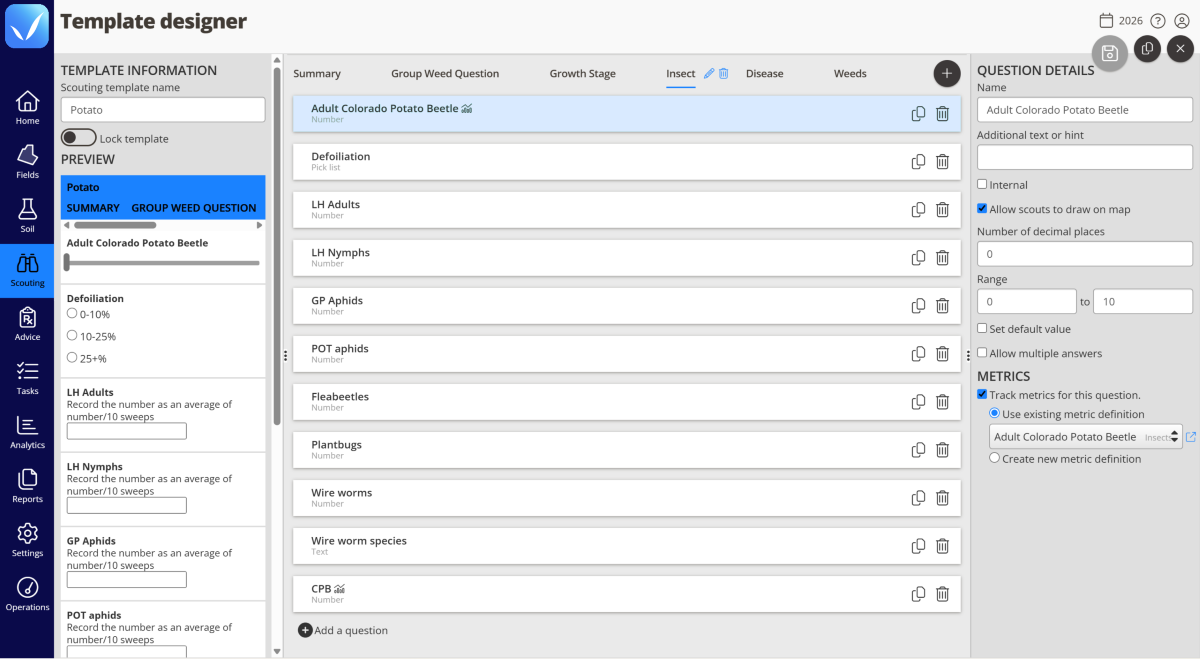Open the 2026 season calendar selector
Image resolution: width=1200 pixels, height=659 pixels.
click(1120, 21)
